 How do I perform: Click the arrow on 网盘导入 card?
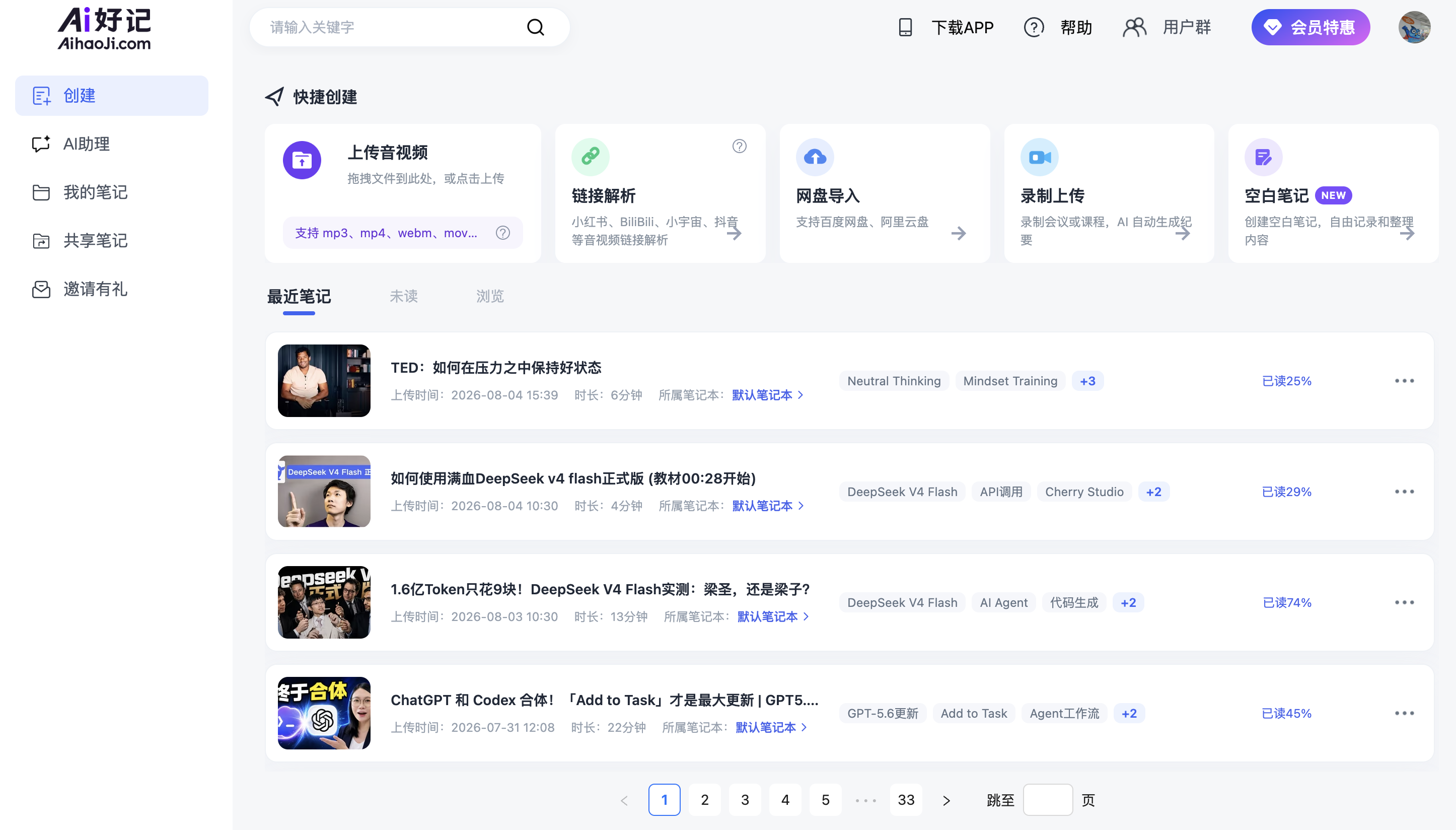tap(959, 233)
